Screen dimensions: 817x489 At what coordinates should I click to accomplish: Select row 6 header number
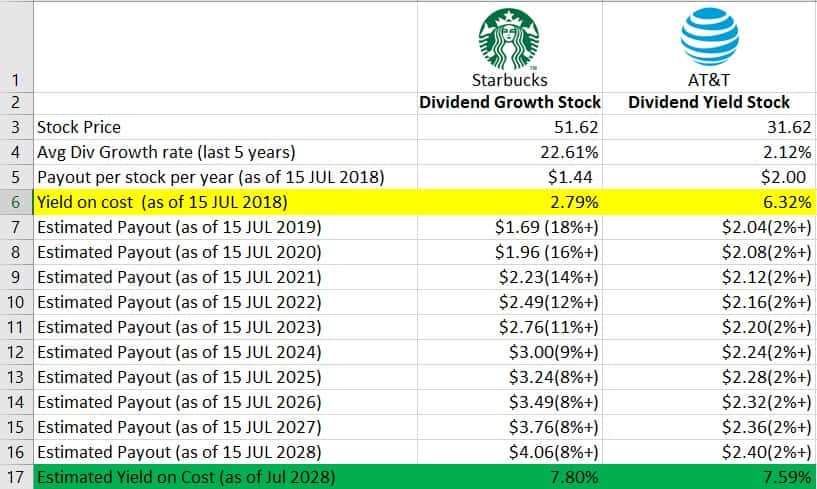point(16,203)
